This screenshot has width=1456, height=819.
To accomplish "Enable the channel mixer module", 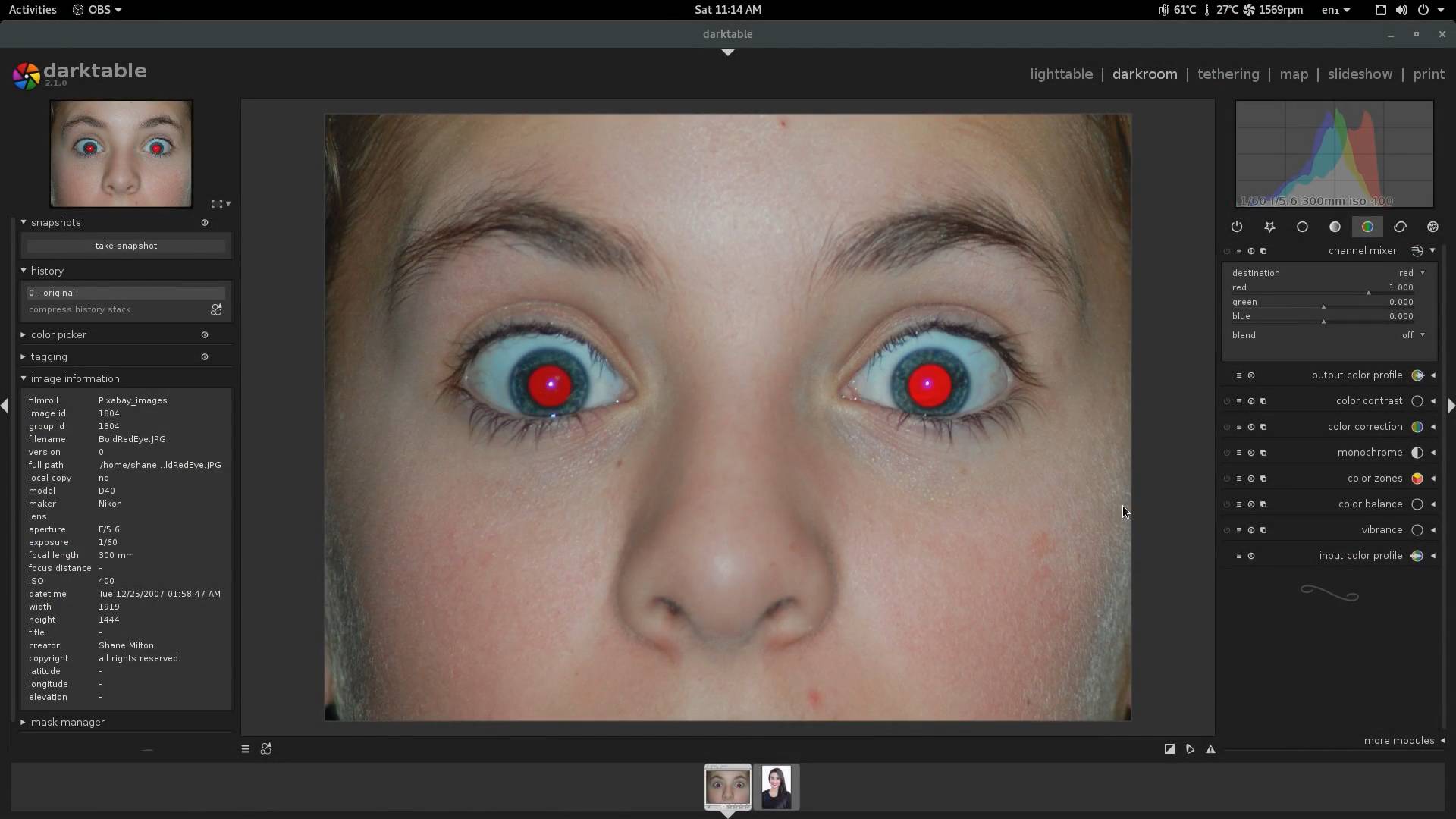I will click(1227, 251).
